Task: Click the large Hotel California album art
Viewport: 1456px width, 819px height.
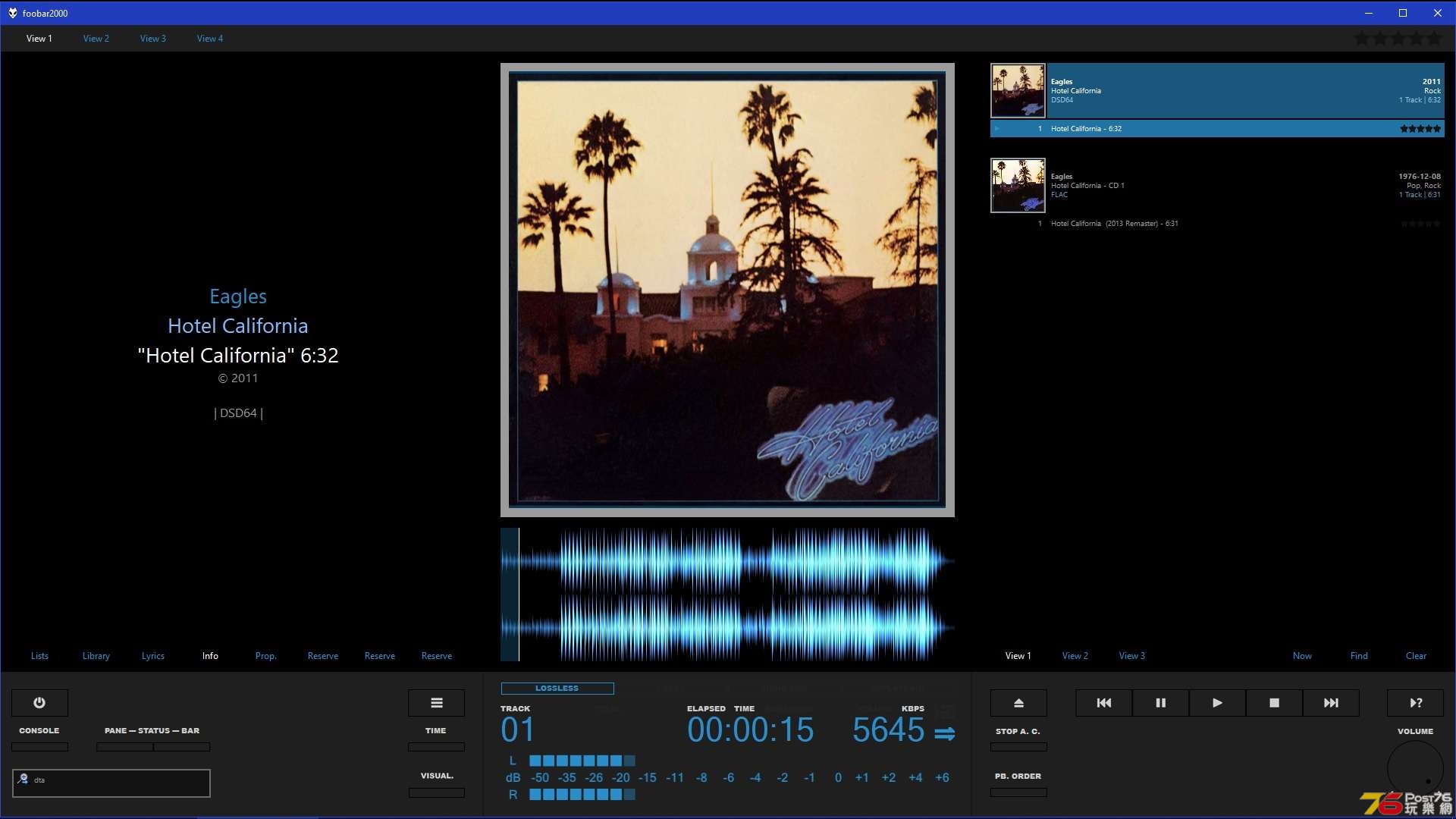Action: (727, 290)
